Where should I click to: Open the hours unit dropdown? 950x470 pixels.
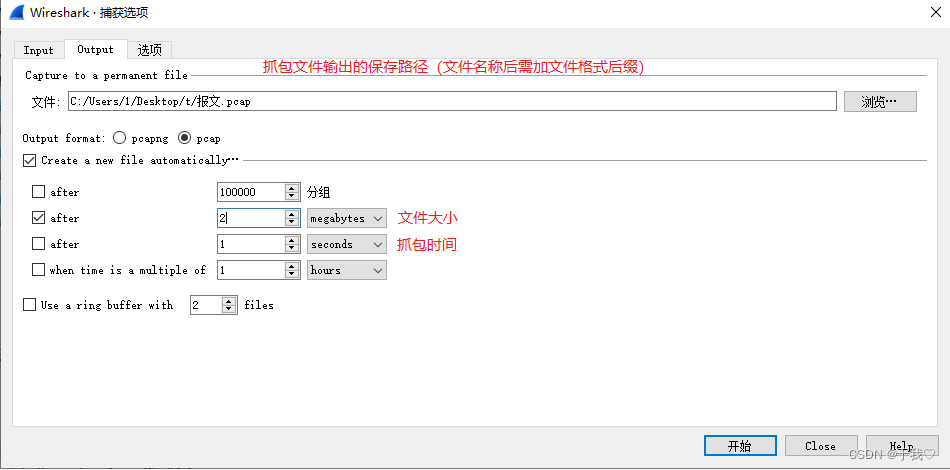(x=347, y=270)
